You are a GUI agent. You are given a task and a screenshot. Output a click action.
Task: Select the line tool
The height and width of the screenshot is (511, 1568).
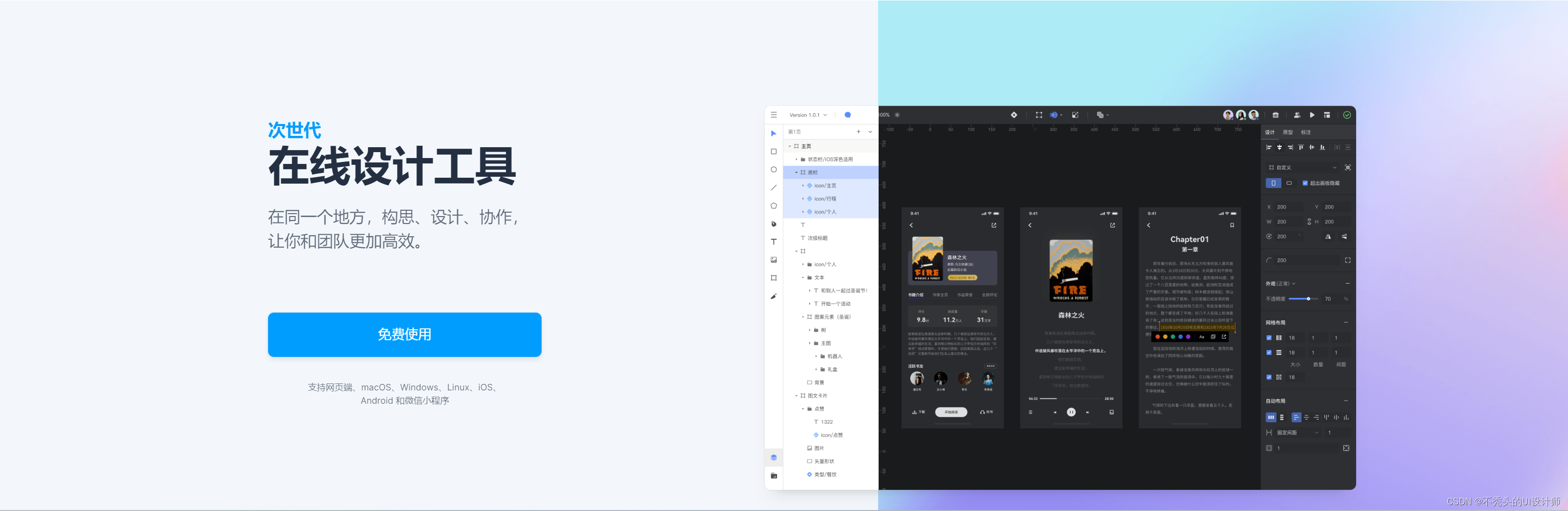point(774,188)
